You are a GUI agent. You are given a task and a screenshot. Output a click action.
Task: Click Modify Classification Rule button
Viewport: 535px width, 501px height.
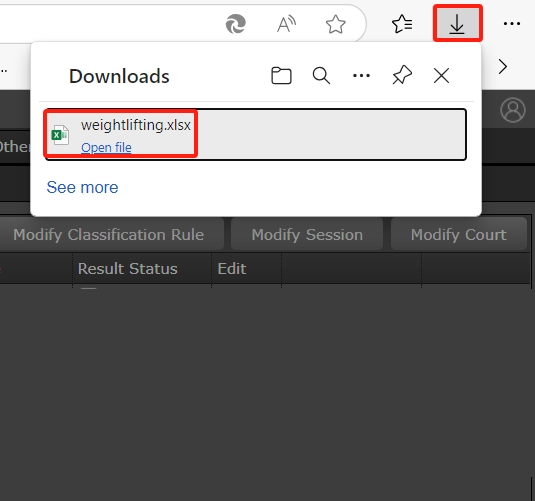tap(109, 234)
